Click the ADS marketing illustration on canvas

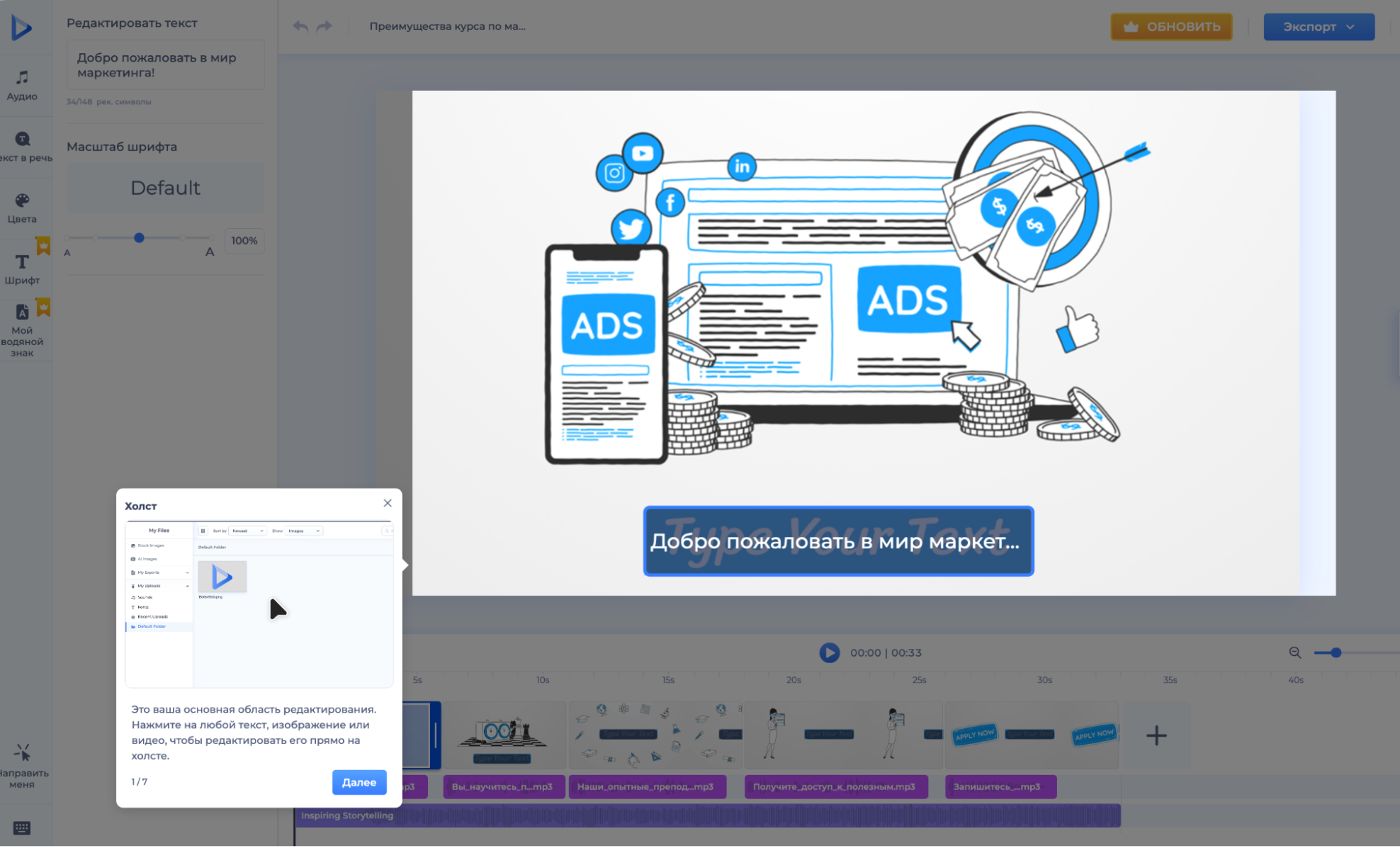pyautogui.click(x=847, y=287)
